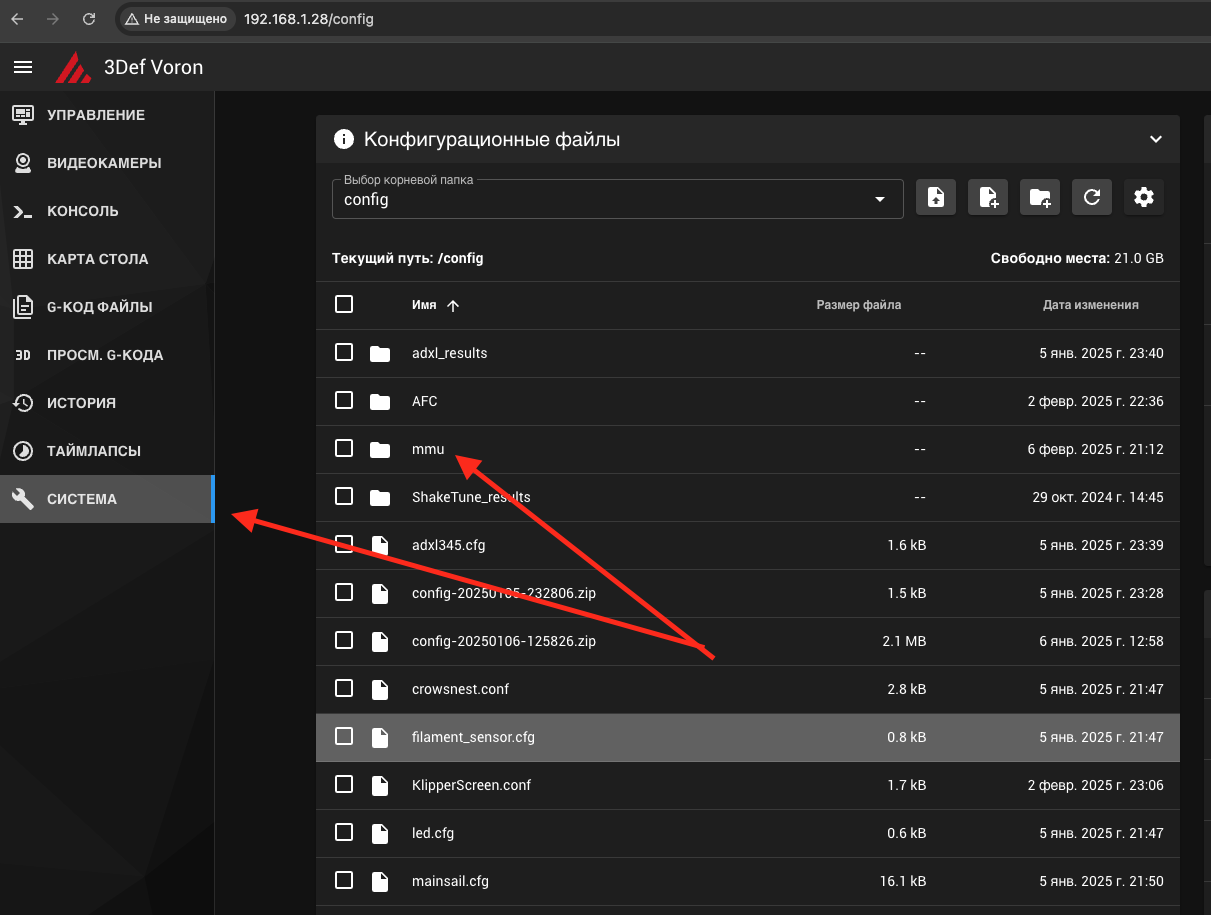This screenshot has height=915, width=1211.
Task: Open КАРТА СТОЛА section
Action: click(x=107, y=259)
